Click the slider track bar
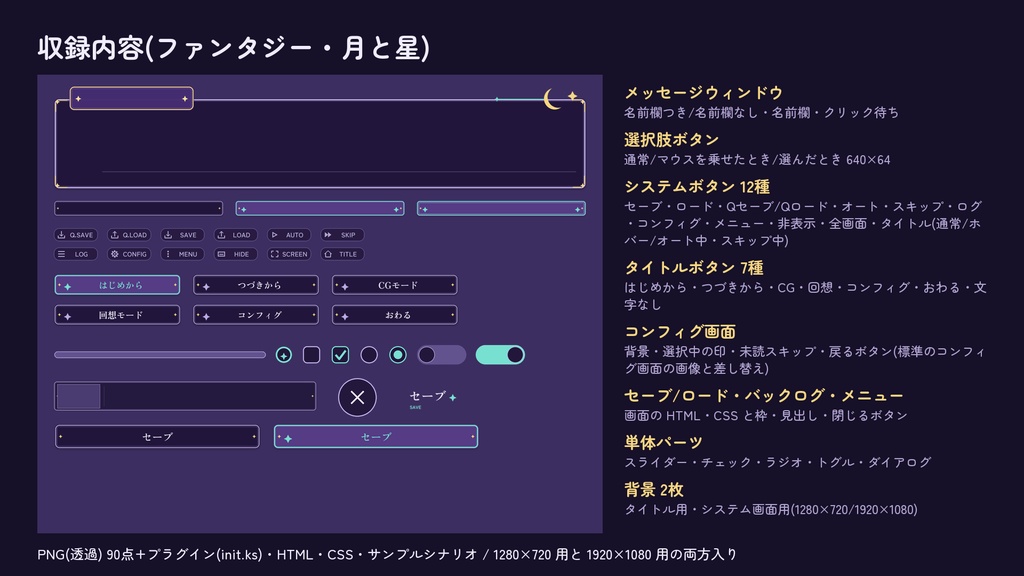The image size is (1024, 576). point(160,355)
